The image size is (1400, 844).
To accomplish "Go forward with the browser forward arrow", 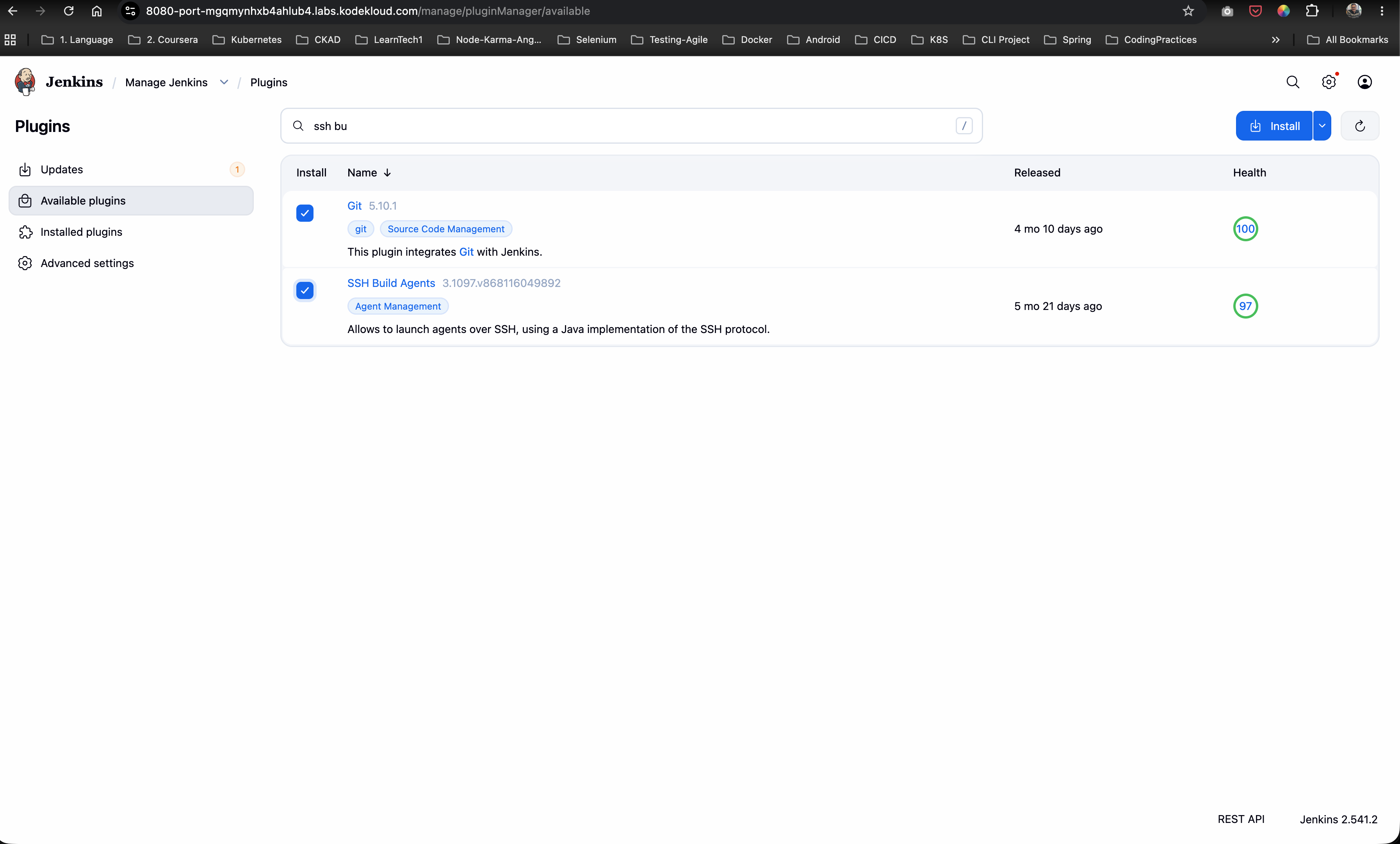I will point(40,11).
